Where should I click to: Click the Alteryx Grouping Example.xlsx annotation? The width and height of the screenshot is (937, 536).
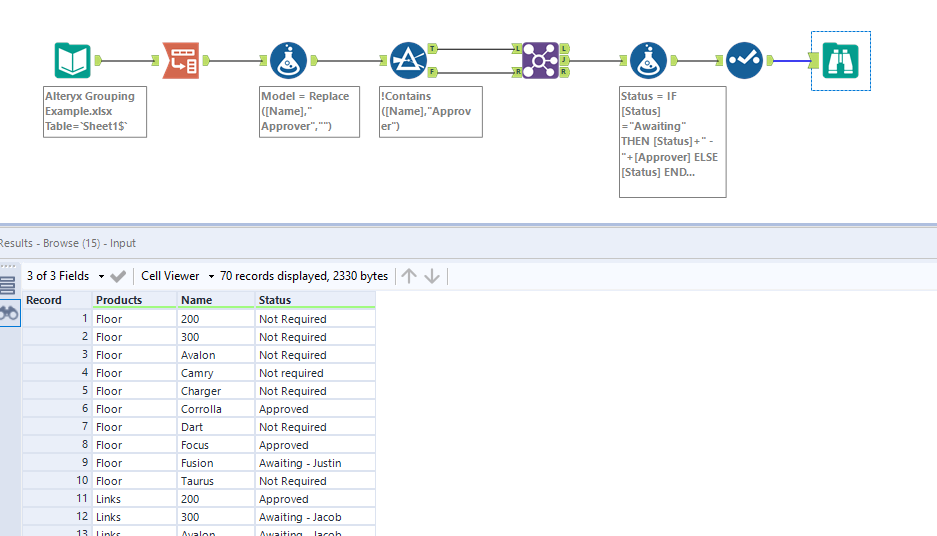94,112
